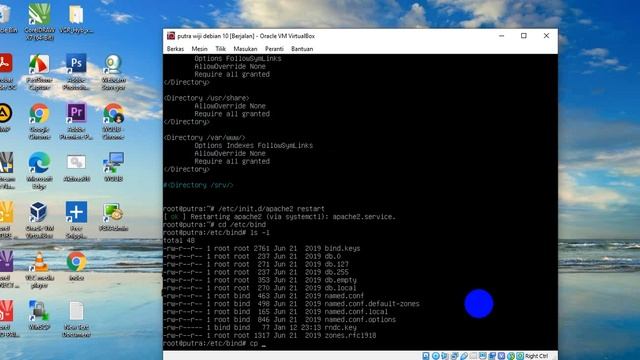Screen dimensions: 640x360
Task: Select the WinSCP desktop shortcut
Action: [x=39, y=315]
